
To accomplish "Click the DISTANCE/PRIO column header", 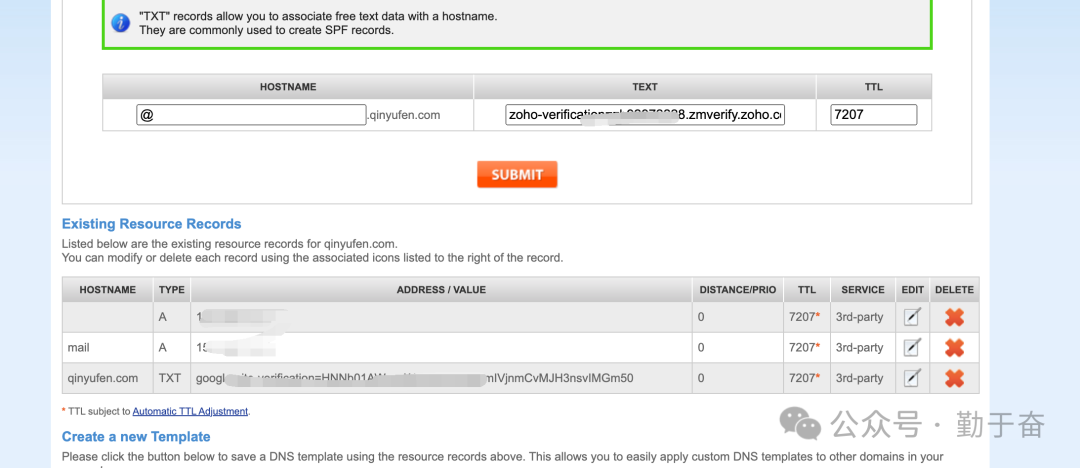I will coord(737,290).
